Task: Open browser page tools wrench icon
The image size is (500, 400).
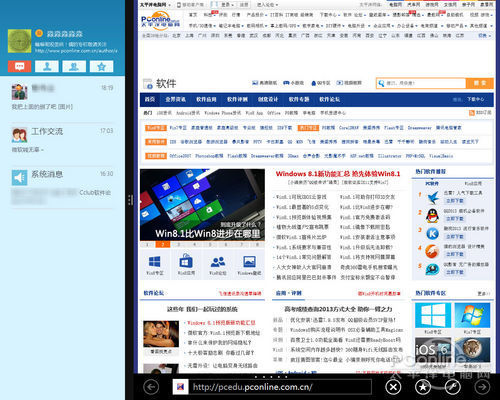Action: click(453, 387)
